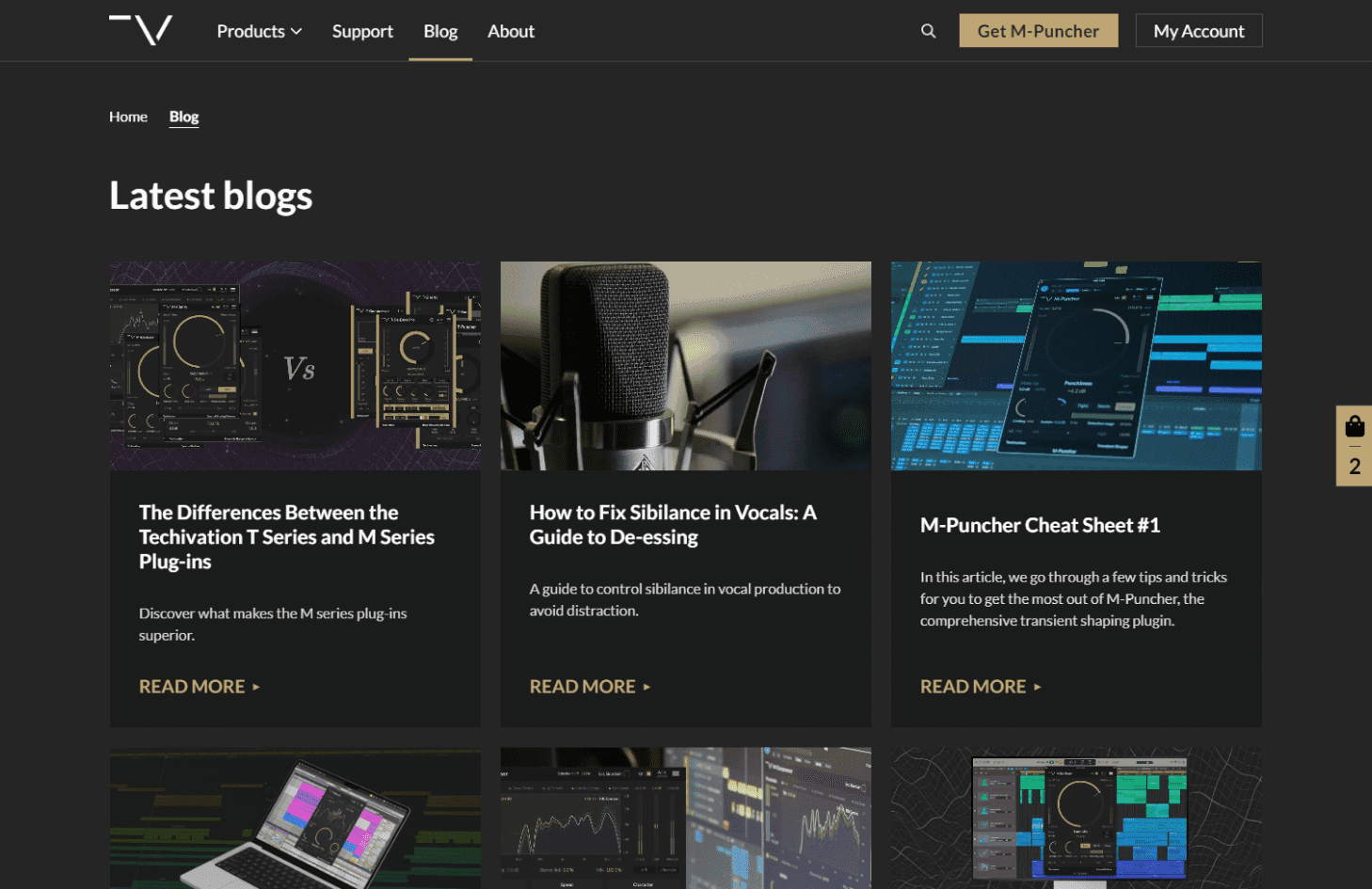Image resolution: width=1372 pixels, height=889 pixels.
Task: Click the Blog breadcrumb link
Action: (x=183, y=117)
